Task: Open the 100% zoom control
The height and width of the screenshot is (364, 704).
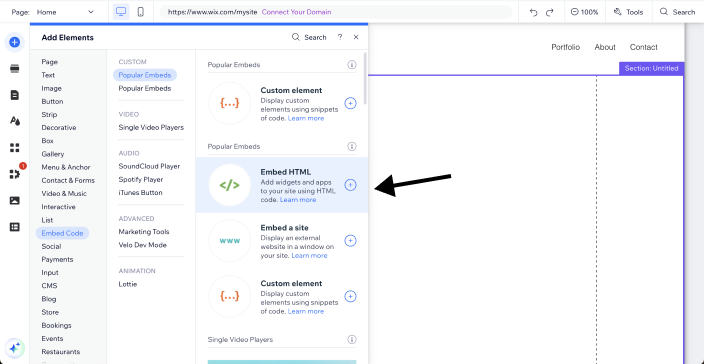Action: (x=584, y=12)
